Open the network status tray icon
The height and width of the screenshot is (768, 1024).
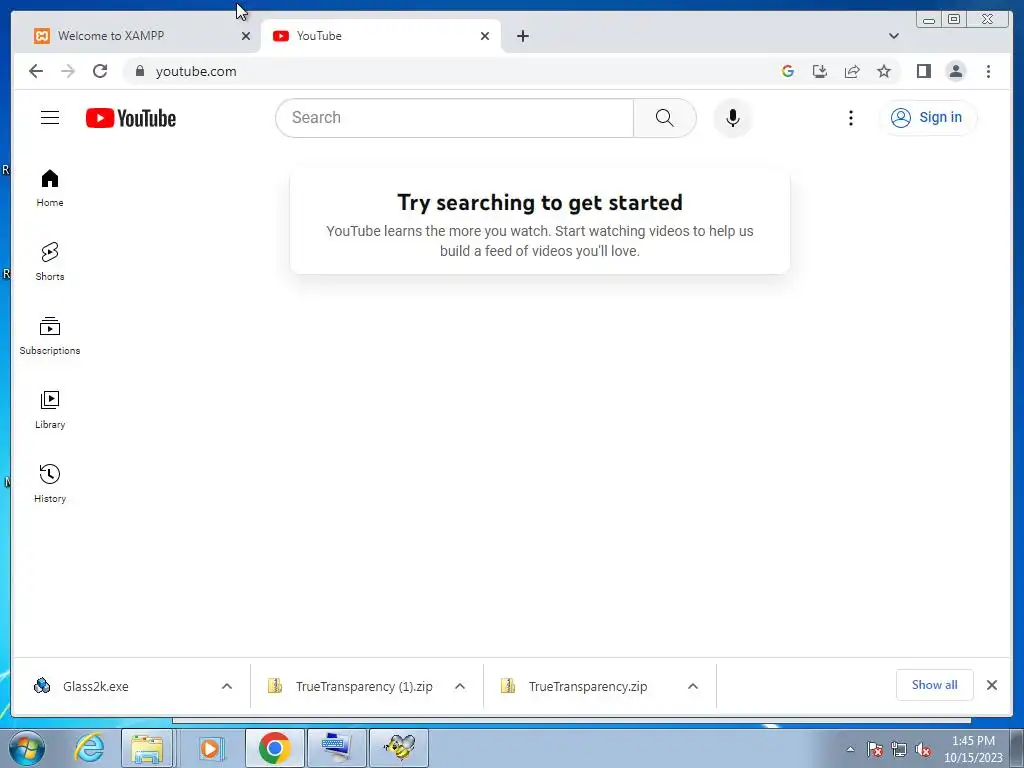coord(899,750)
